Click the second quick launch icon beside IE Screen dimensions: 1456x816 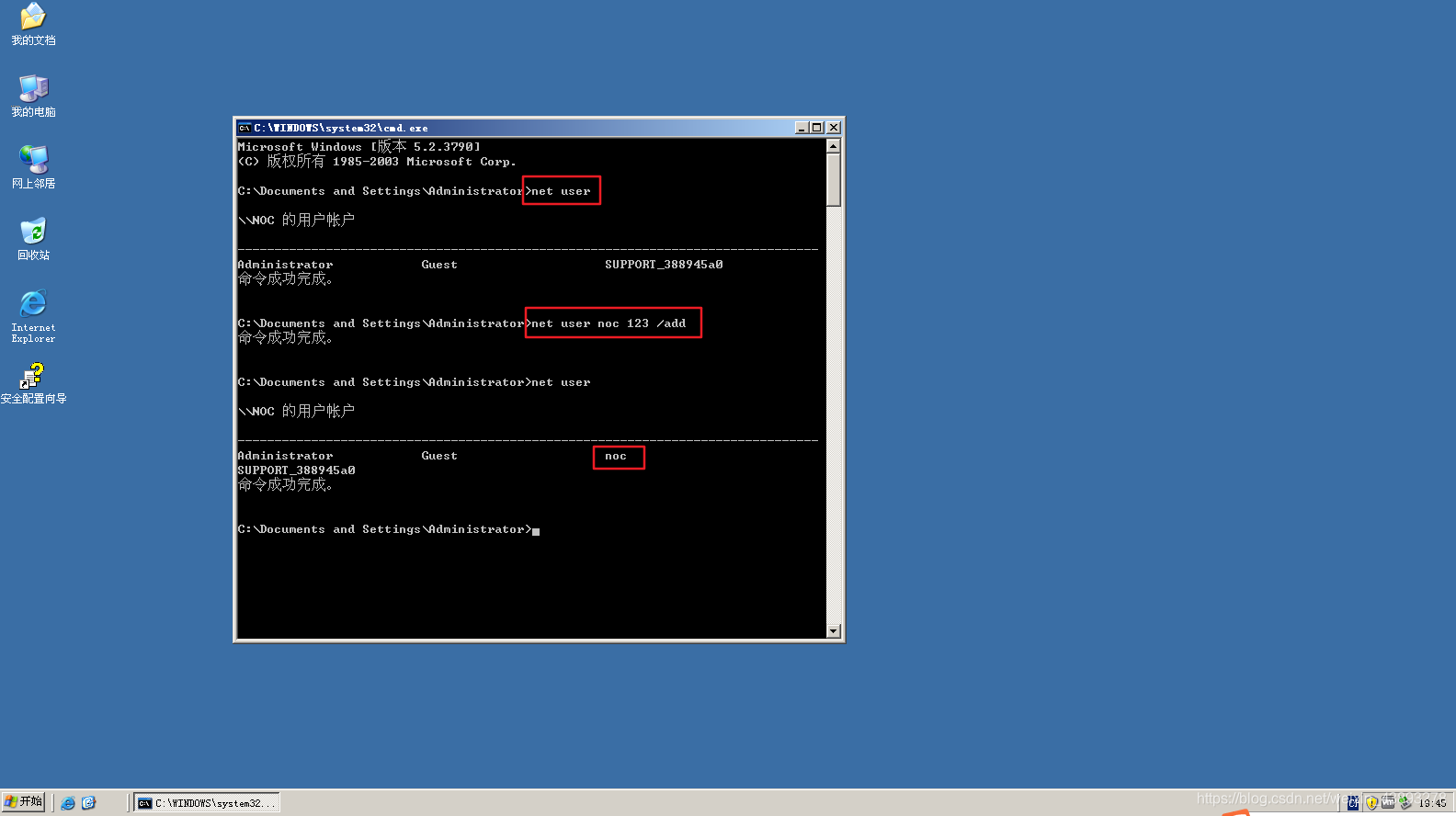click(89, 803)
